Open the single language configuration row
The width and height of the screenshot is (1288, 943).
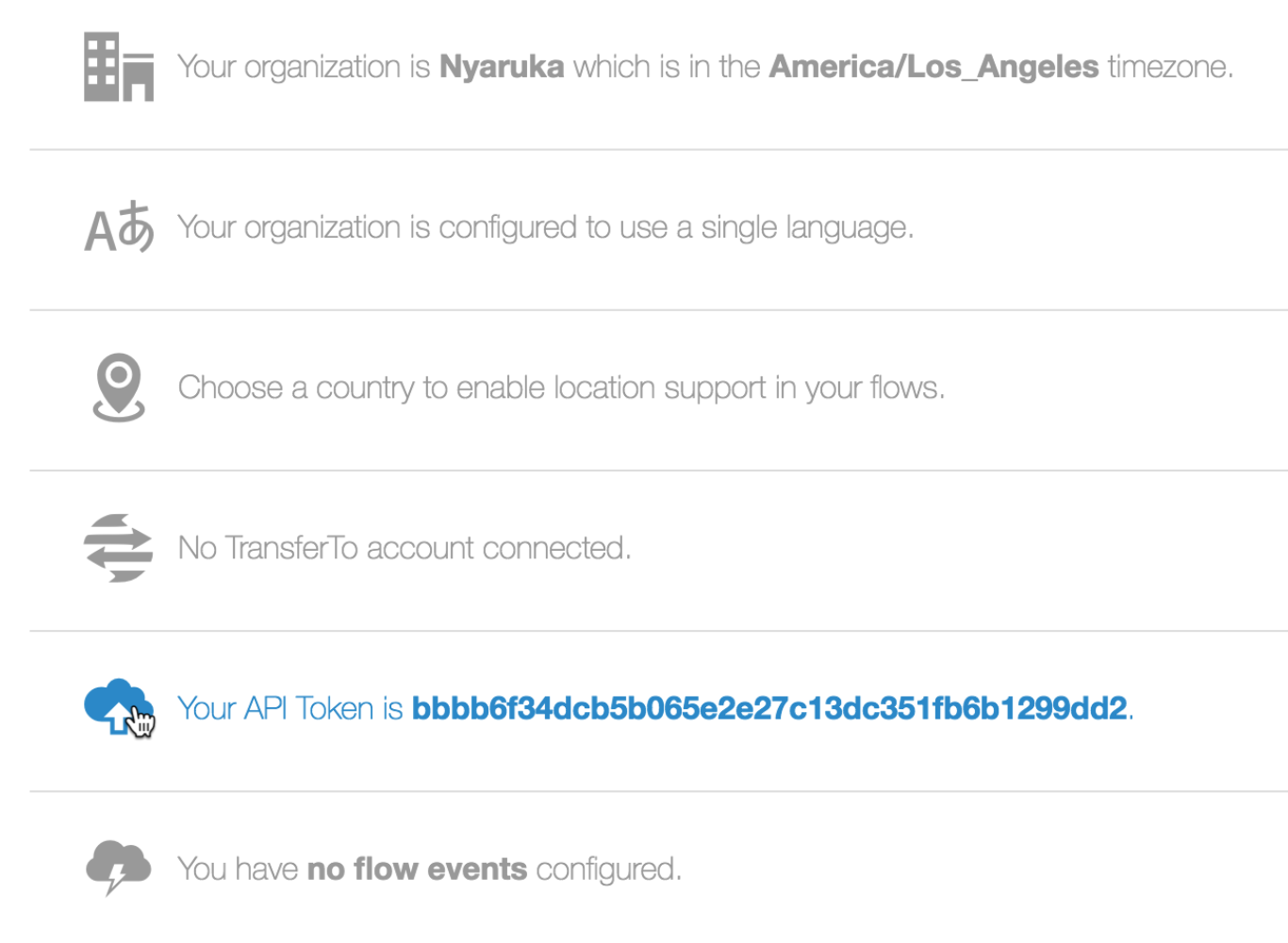pyautogui.click(x=658, y=229)
